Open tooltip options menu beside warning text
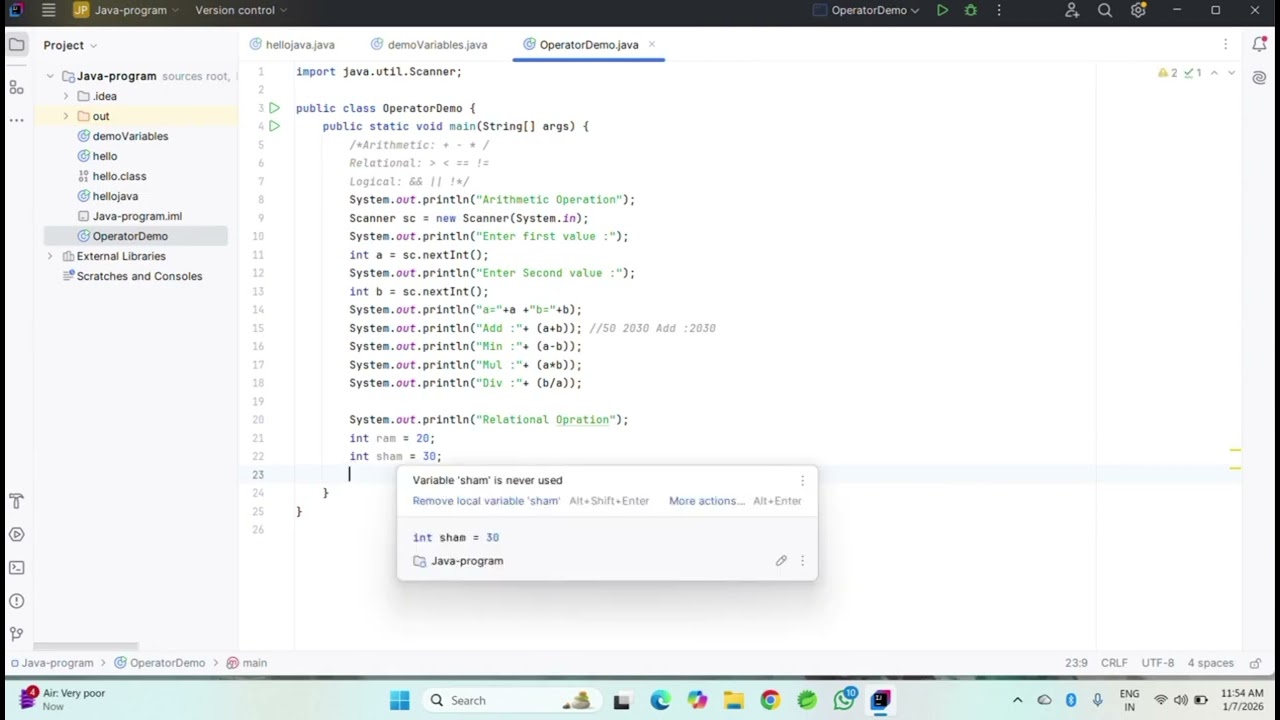 802,480
